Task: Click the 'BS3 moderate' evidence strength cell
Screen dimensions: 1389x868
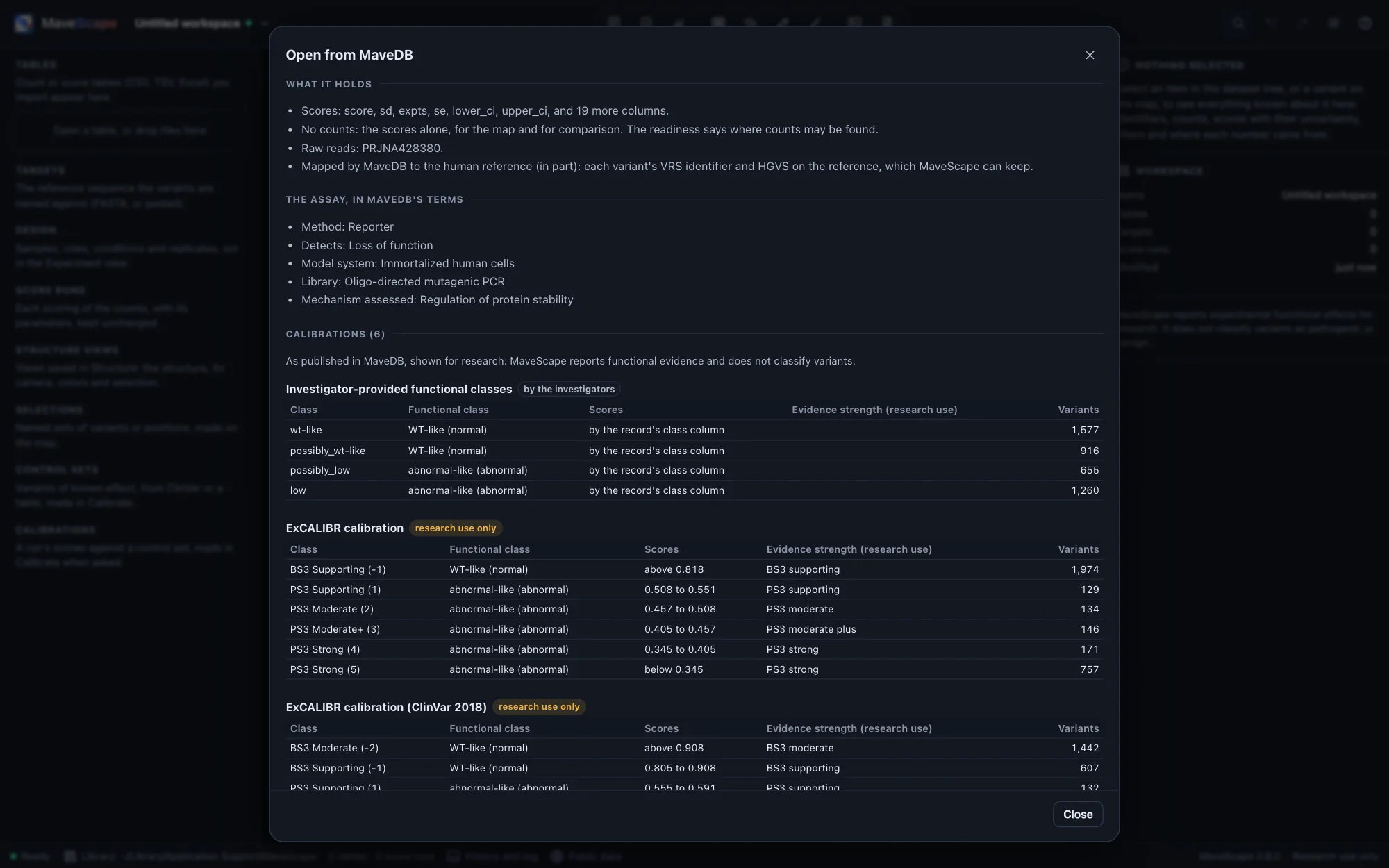Action: click(799, 748)
